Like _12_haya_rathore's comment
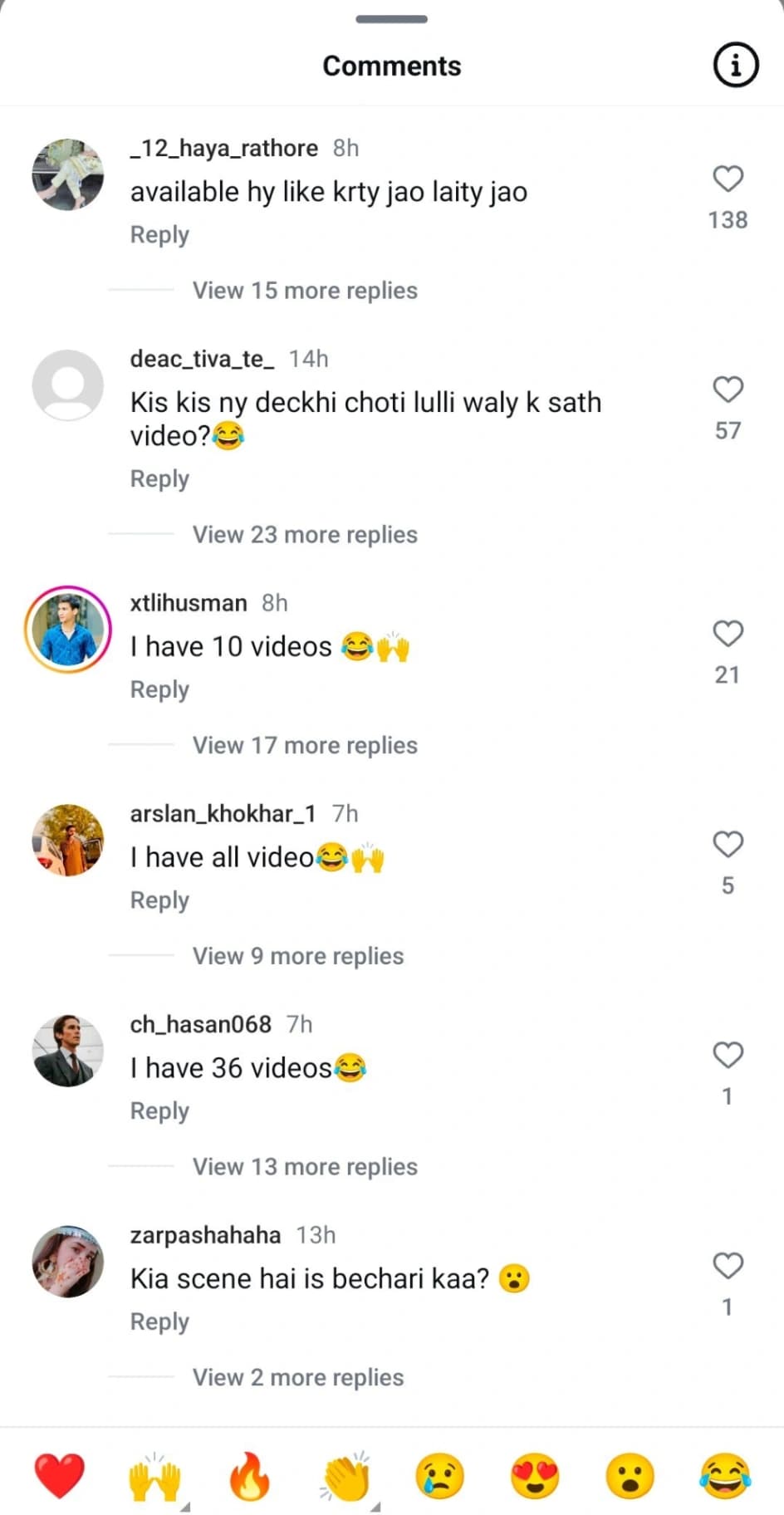Screen dimensions: 784x1515 [x=728, y=179]
